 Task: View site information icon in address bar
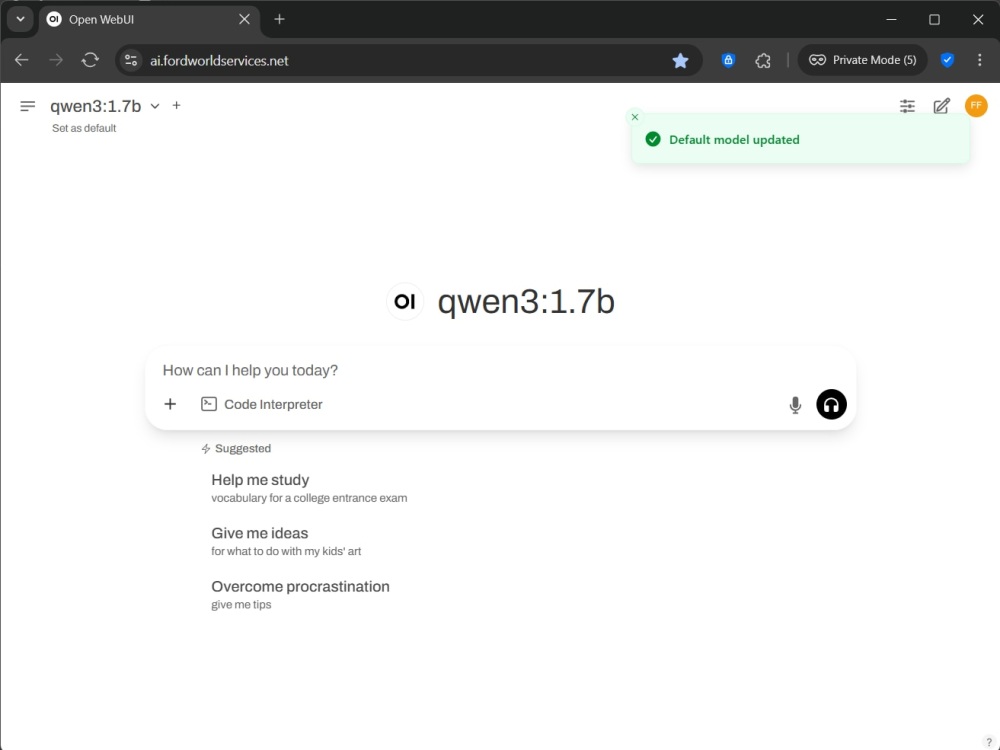[131, 60]
